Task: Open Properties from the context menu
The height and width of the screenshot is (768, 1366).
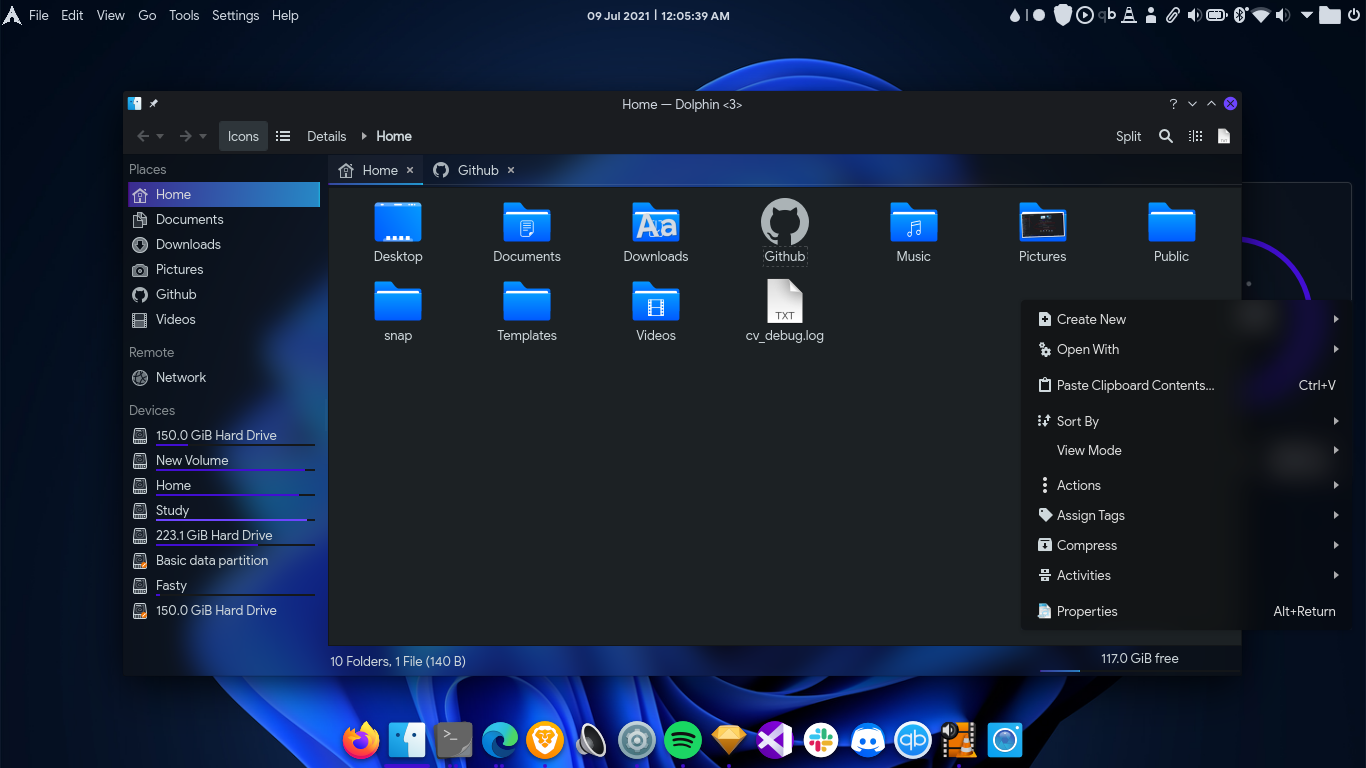Action: click(x=1186, y=611)
